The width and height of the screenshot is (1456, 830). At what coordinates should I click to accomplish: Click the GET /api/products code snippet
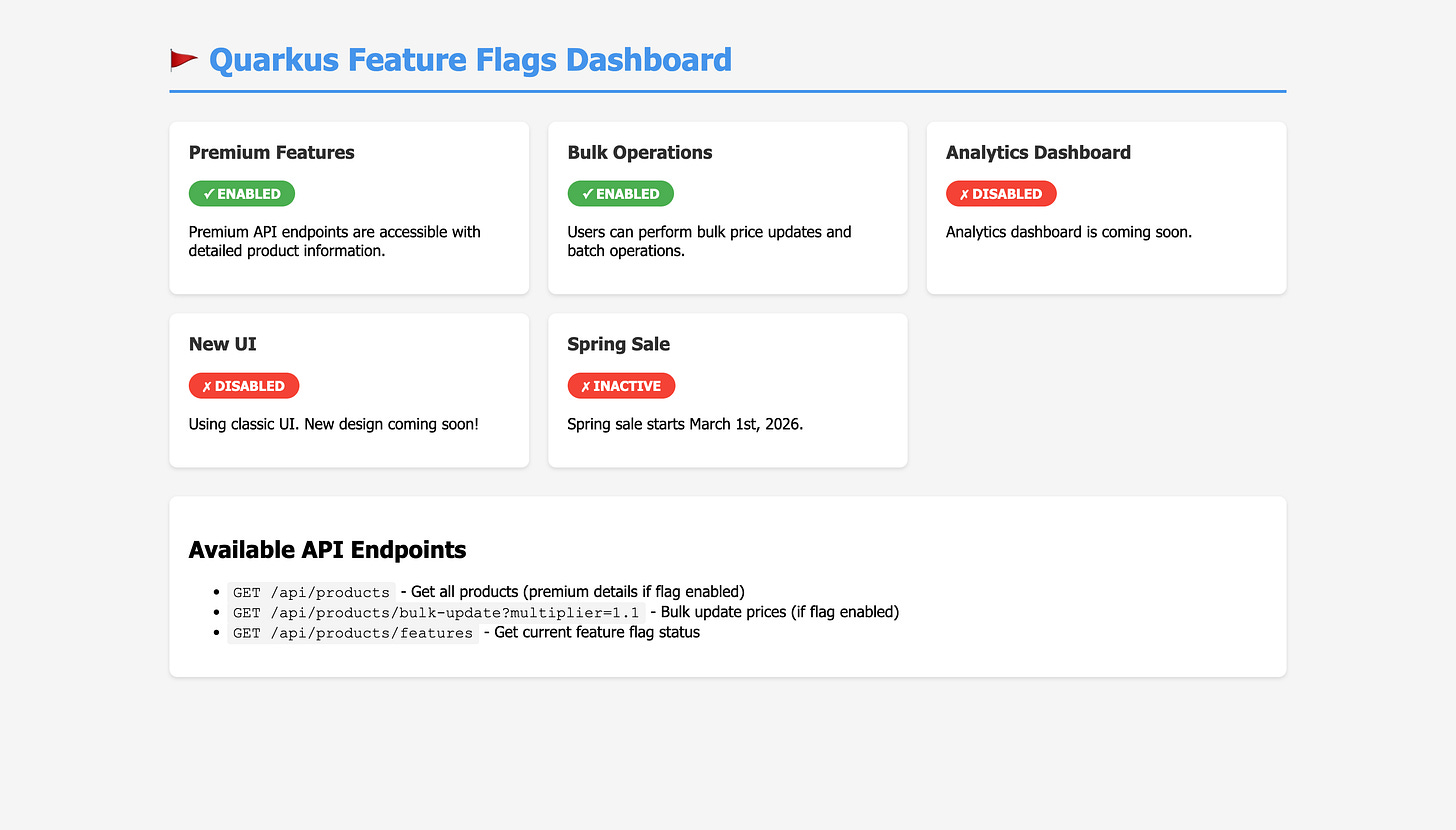pyautogui.click(x=311, y=592)
